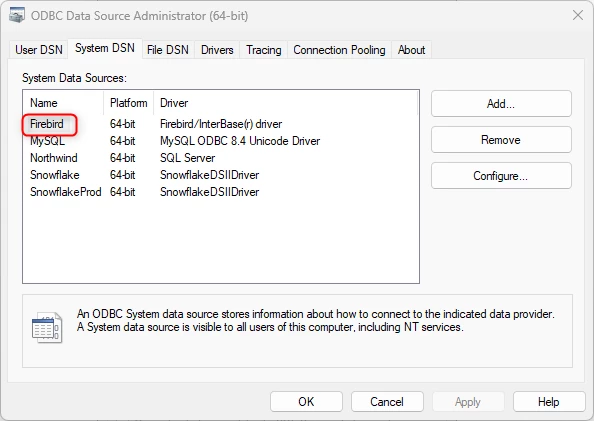Click the data source info icon
The image size is (594, 421).
pos(47,327)
